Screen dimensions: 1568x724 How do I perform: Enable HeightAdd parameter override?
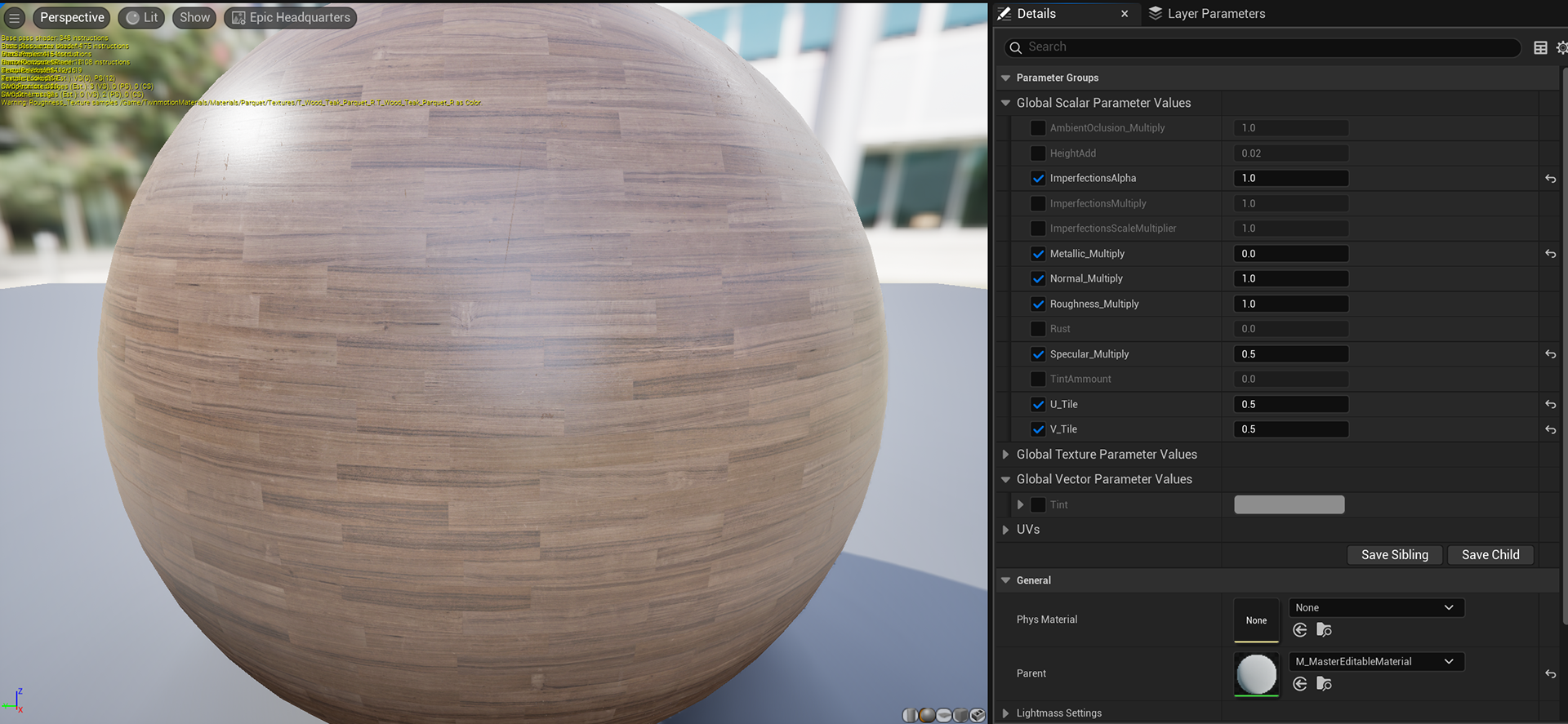1038,153
